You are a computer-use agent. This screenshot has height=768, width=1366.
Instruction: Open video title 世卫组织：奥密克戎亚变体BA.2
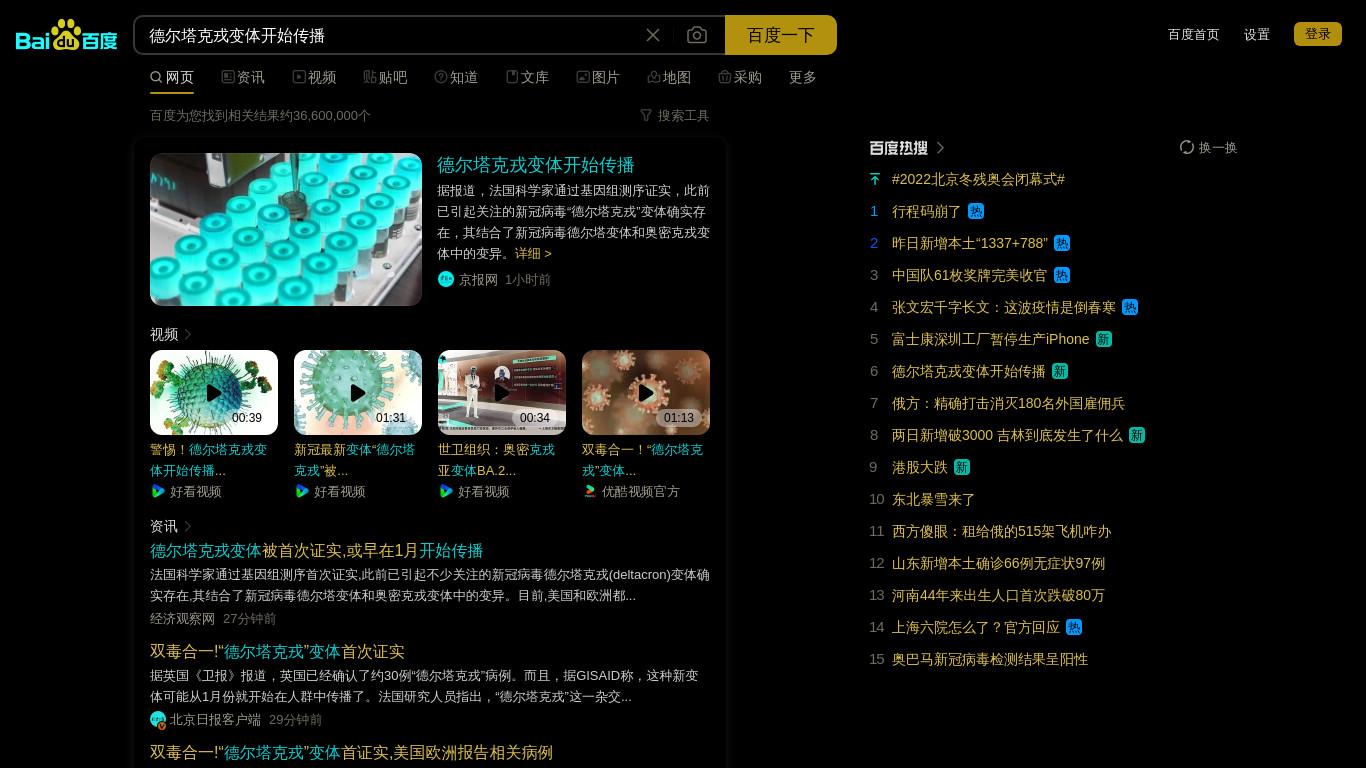(496, 460)
